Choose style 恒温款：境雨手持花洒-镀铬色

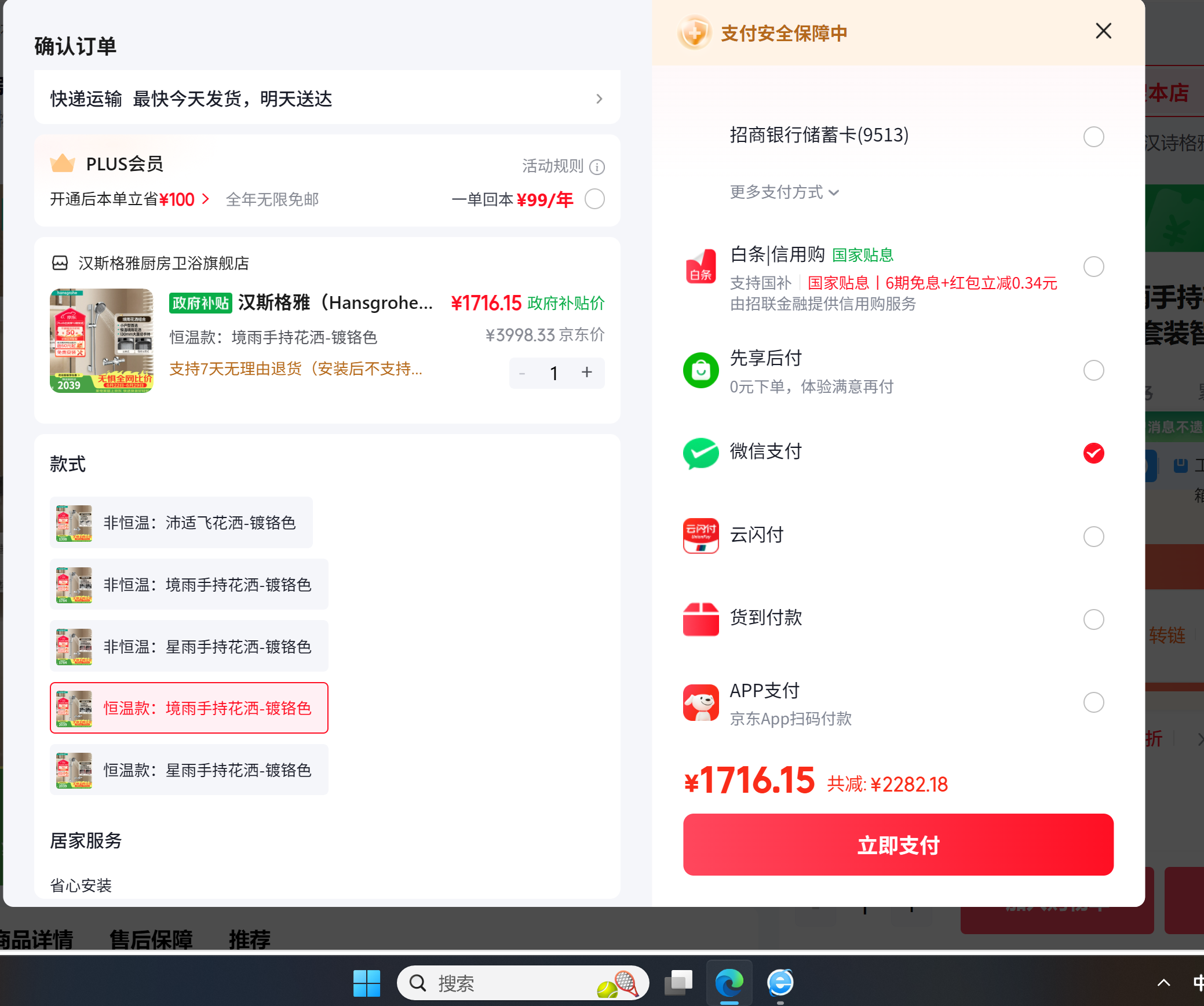189,708
